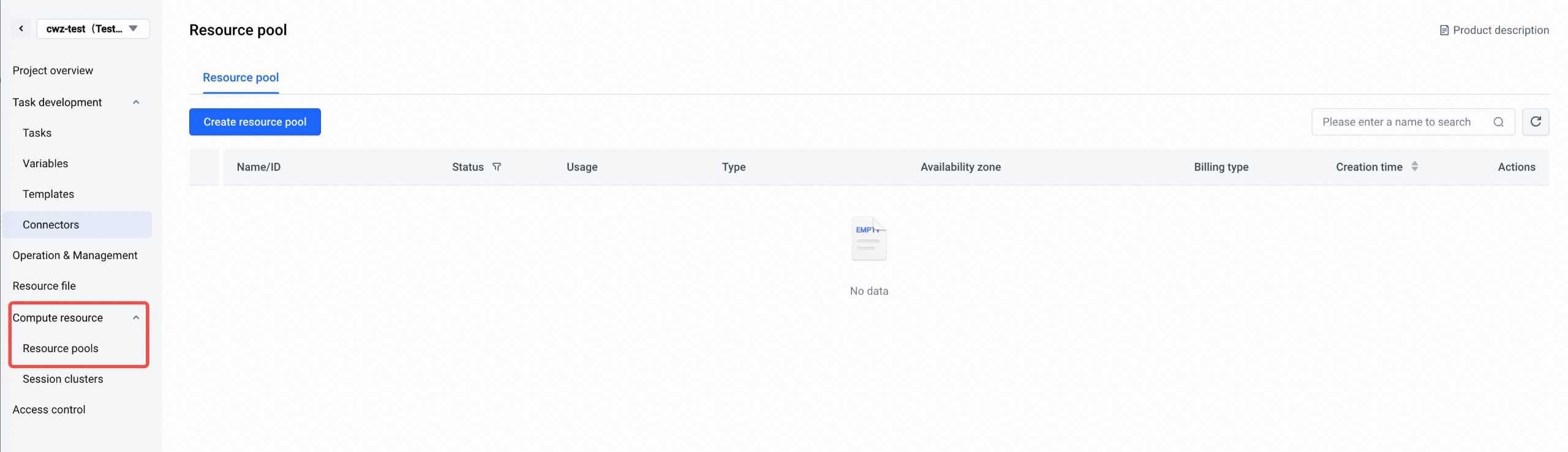1568x452 pixels.
Task: Click the Billing type column header
Action: [x=1221, y=167]
